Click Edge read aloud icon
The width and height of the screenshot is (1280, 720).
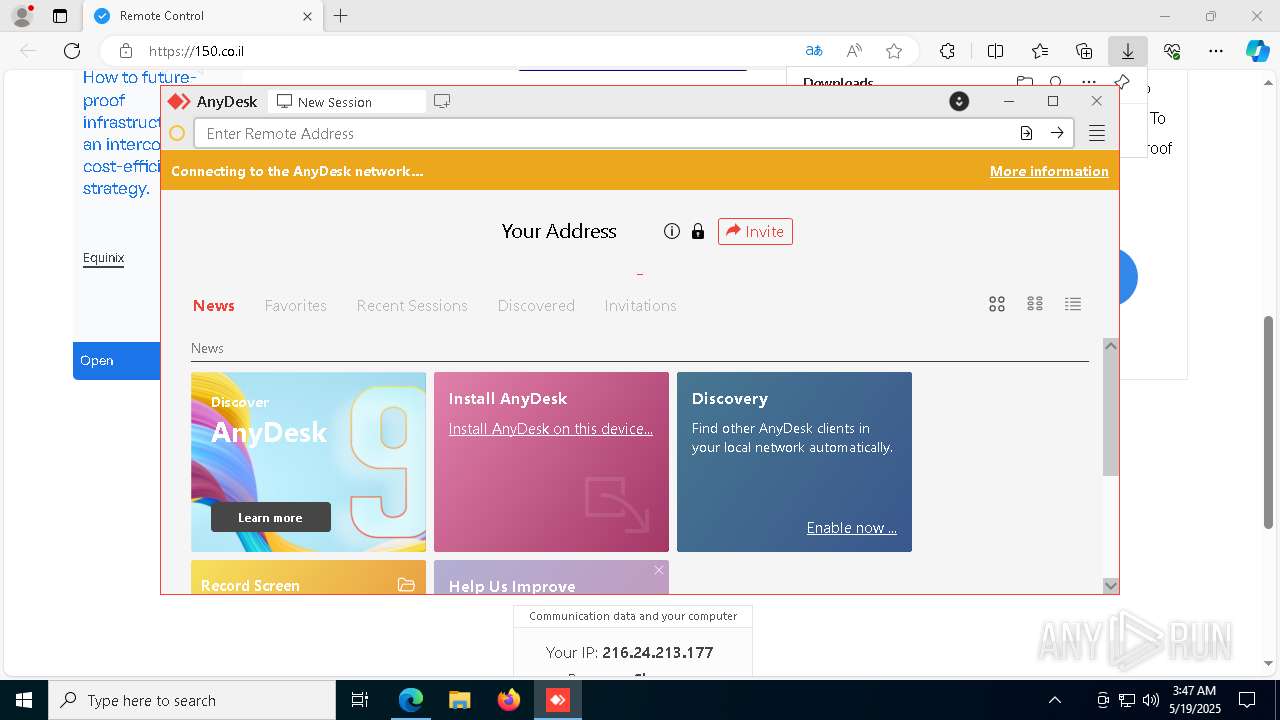pyautogui.click(x=854, y=51)
